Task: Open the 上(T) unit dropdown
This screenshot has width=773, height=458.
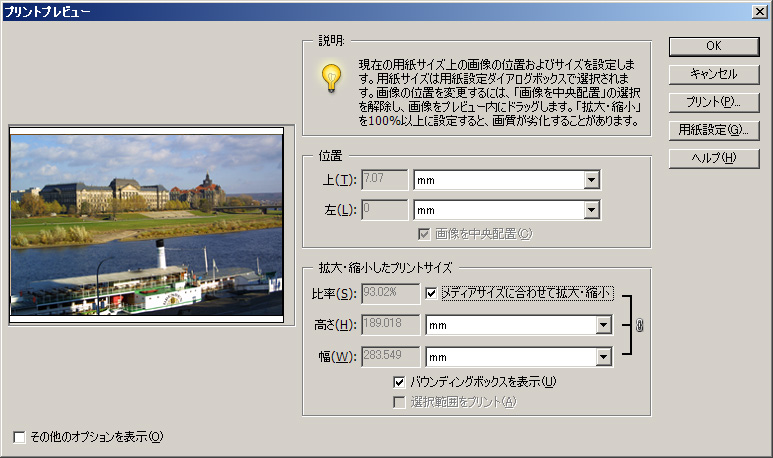Action: (591, 180)
